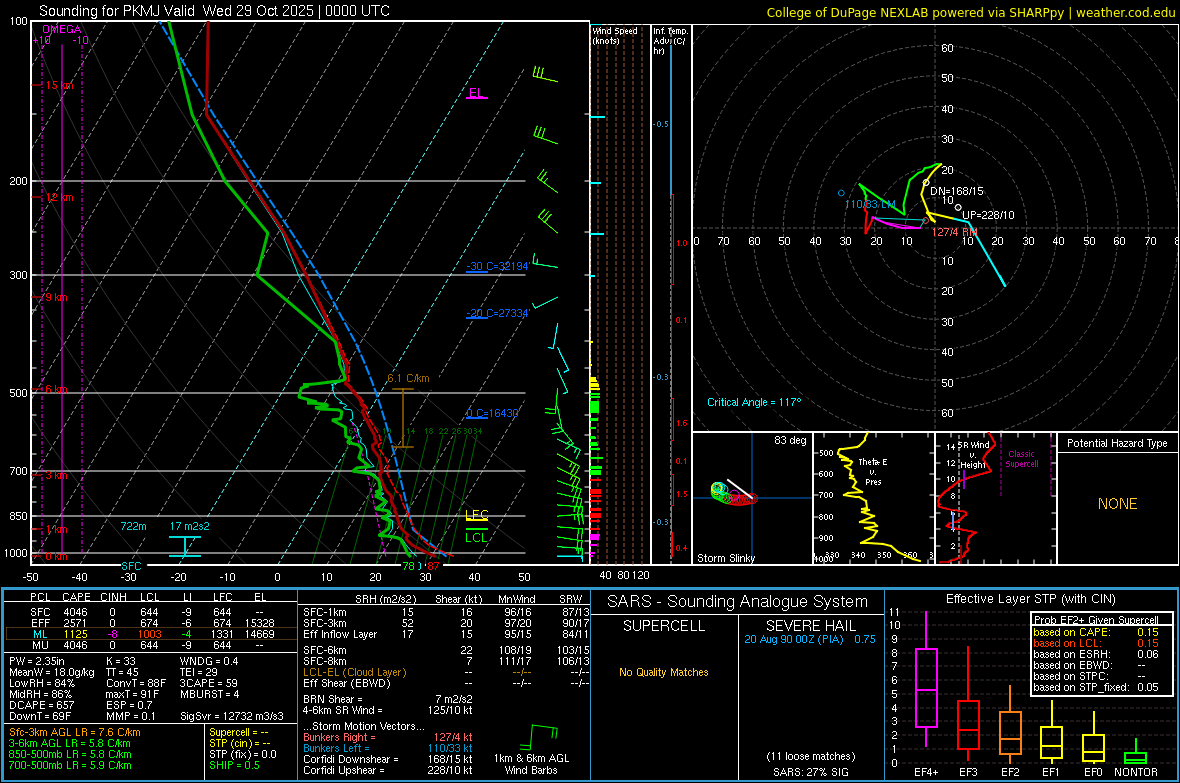The image size is (1180, 783).
Task: Click the Wind Speed (knots) panel header
Action: (x=615, y=35)
